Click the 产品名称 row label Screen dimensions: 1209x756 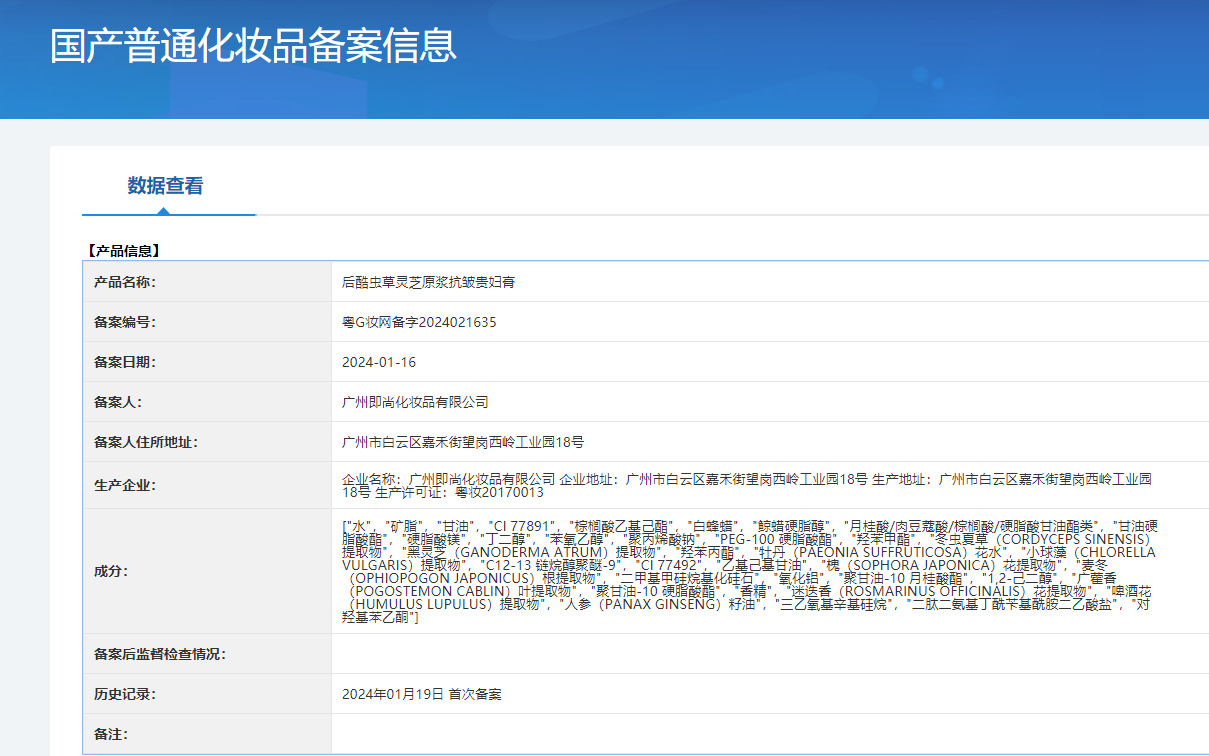click(125, 282)
